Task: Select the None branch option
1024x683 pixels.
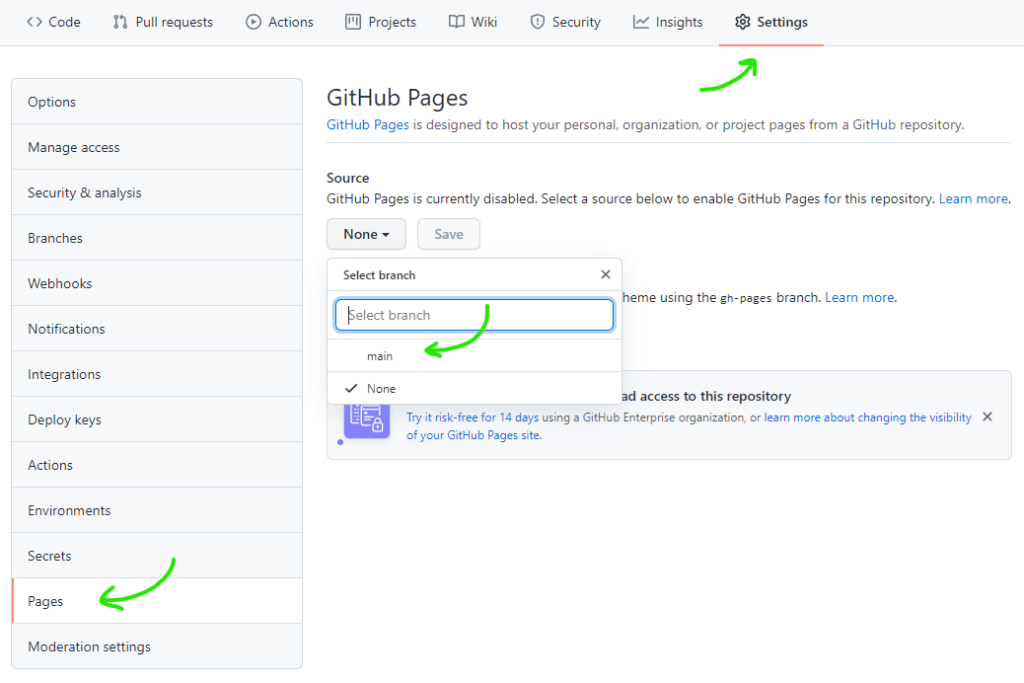Action: point(474,389)
